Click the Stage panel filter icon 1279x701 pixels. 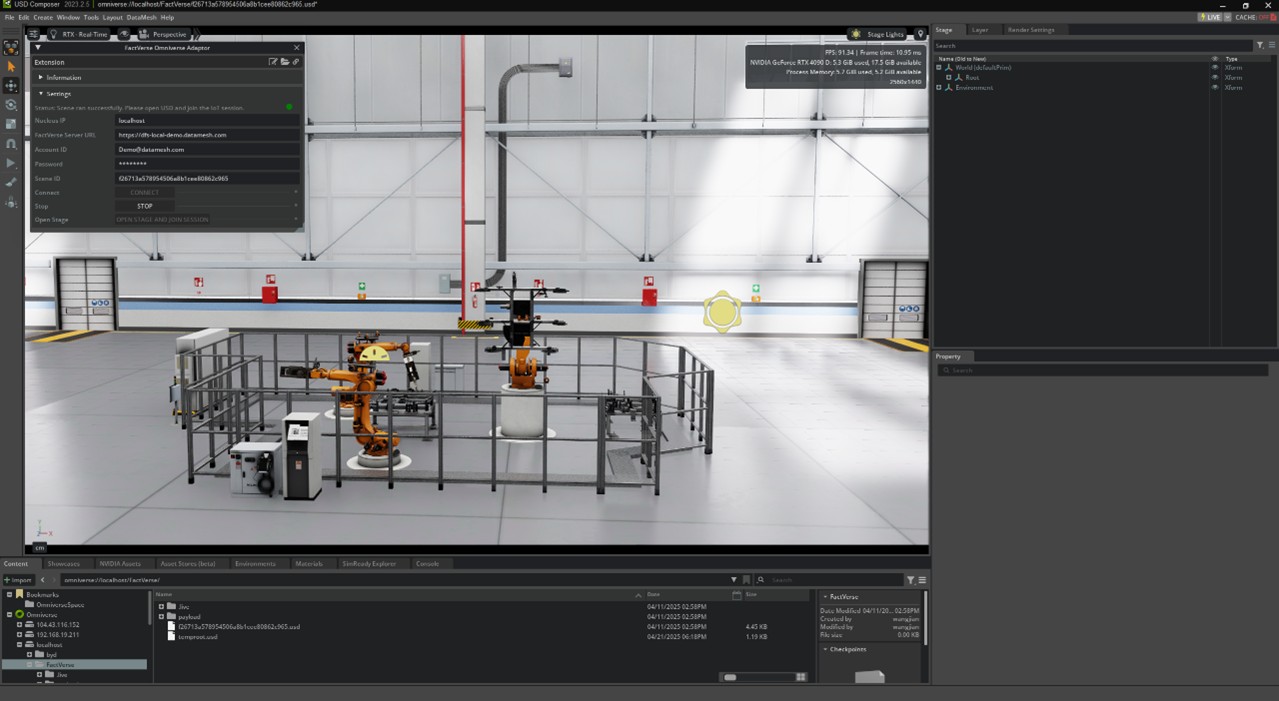click(x=1260, y=46)
